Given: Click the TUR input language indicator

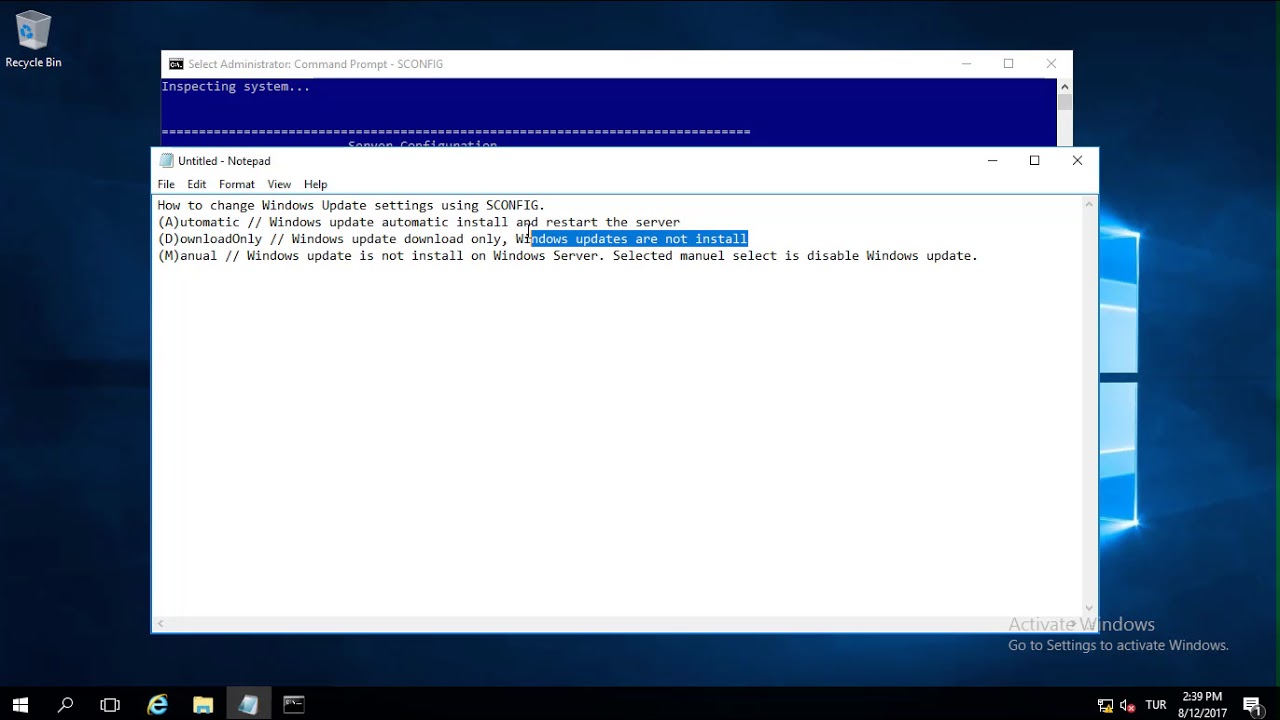Looking at the screenshot, I should [x=1156, y=705].
